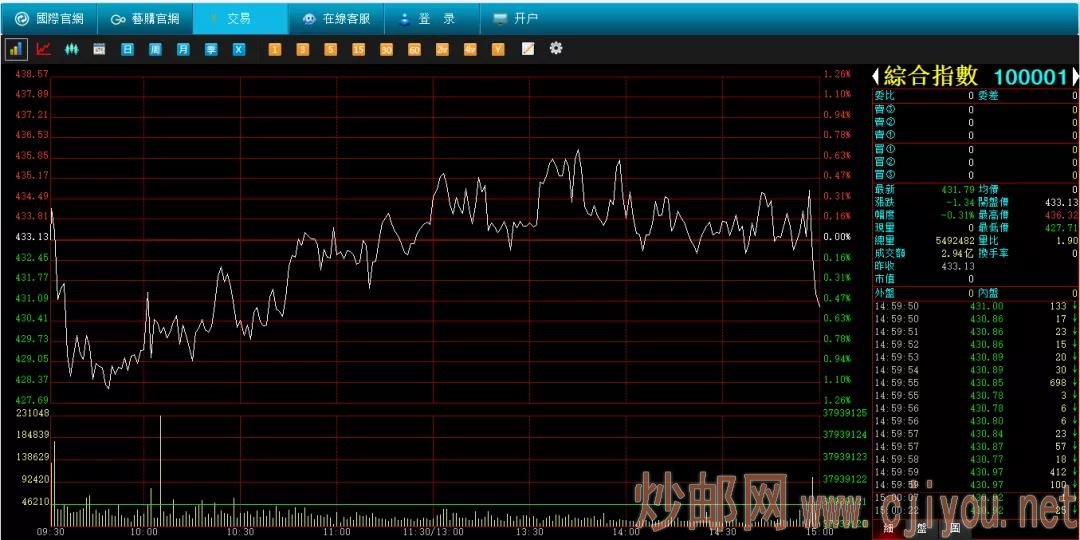
Task: Click the calendar icon in the toolbar
Action: point(99,48)
